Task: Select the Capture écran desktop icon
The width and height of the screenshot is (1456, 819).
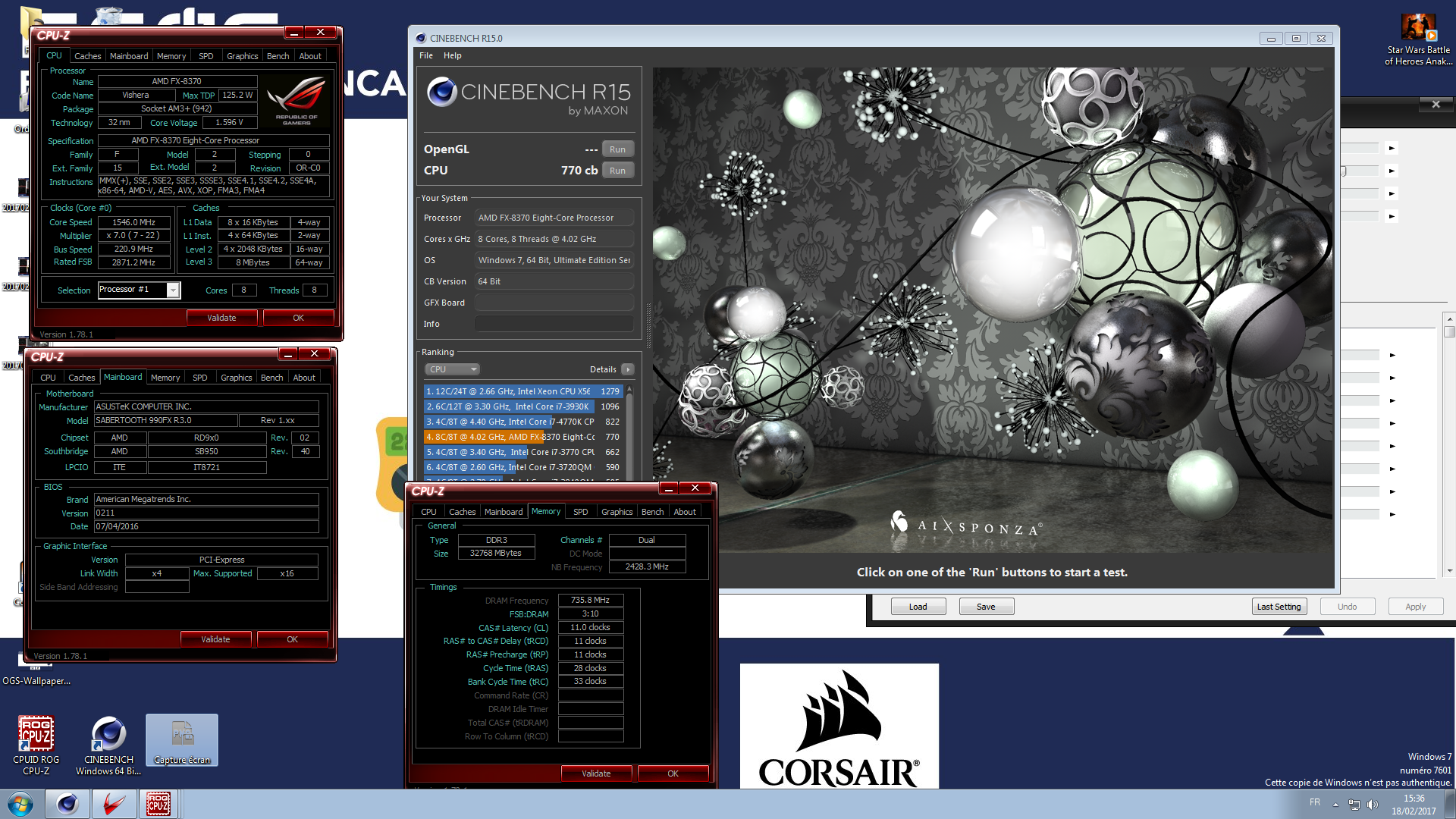Action: click(182, 740)
